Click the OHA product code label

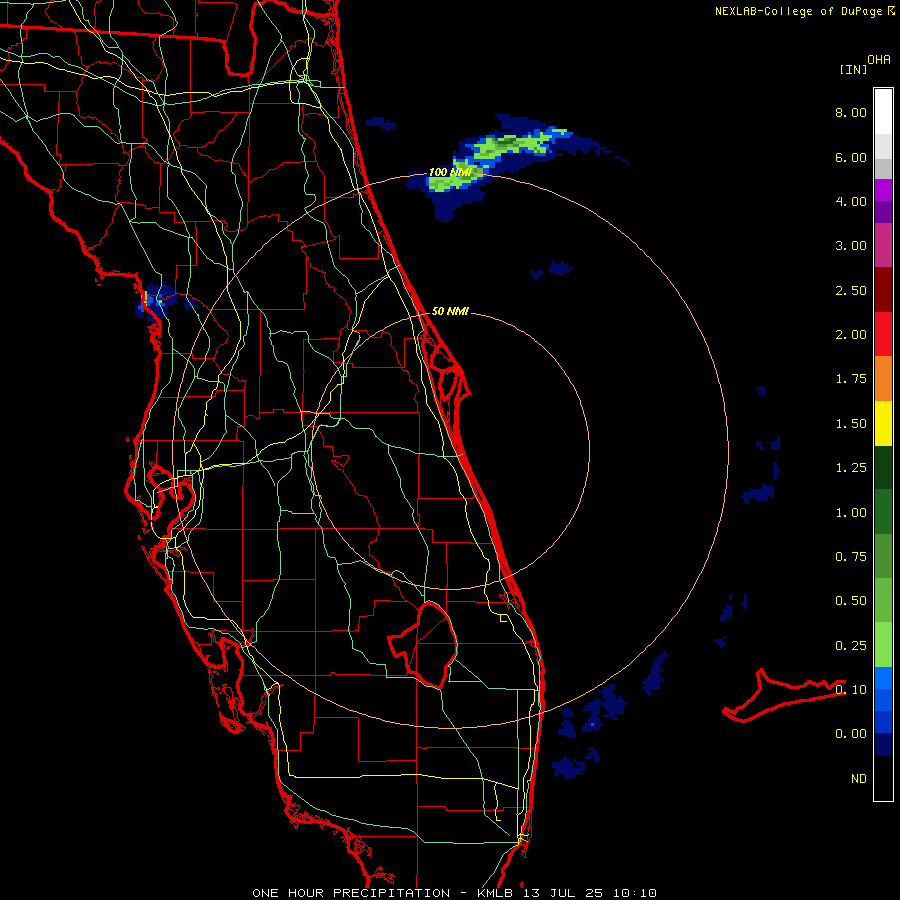[879, 60]
